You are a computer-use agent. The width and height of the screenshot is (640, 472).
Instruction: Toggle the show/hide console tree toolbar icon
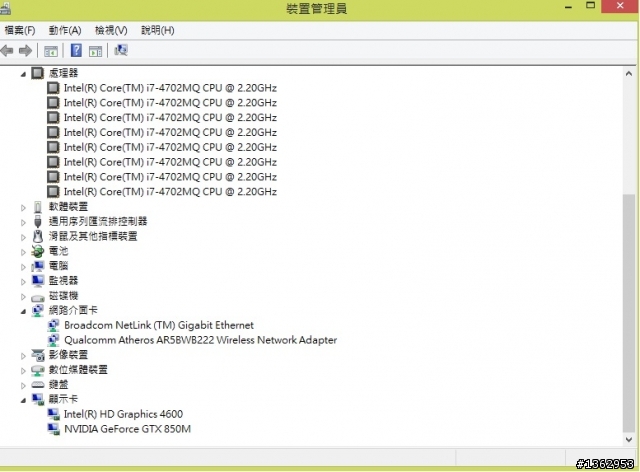51,51
